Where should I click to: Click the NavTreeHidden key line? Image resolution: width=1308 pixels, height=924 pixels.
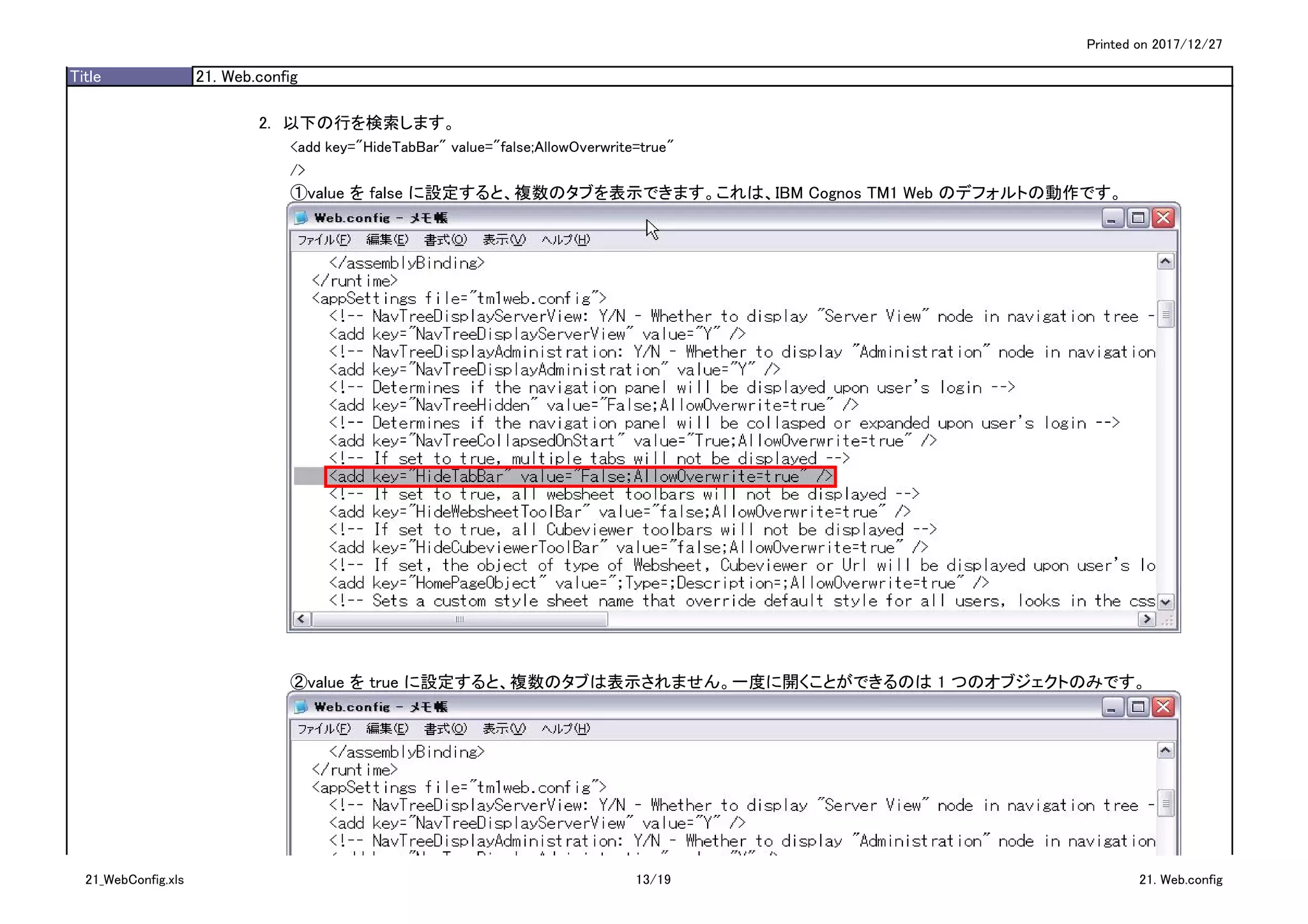click(x=594, y=405)
